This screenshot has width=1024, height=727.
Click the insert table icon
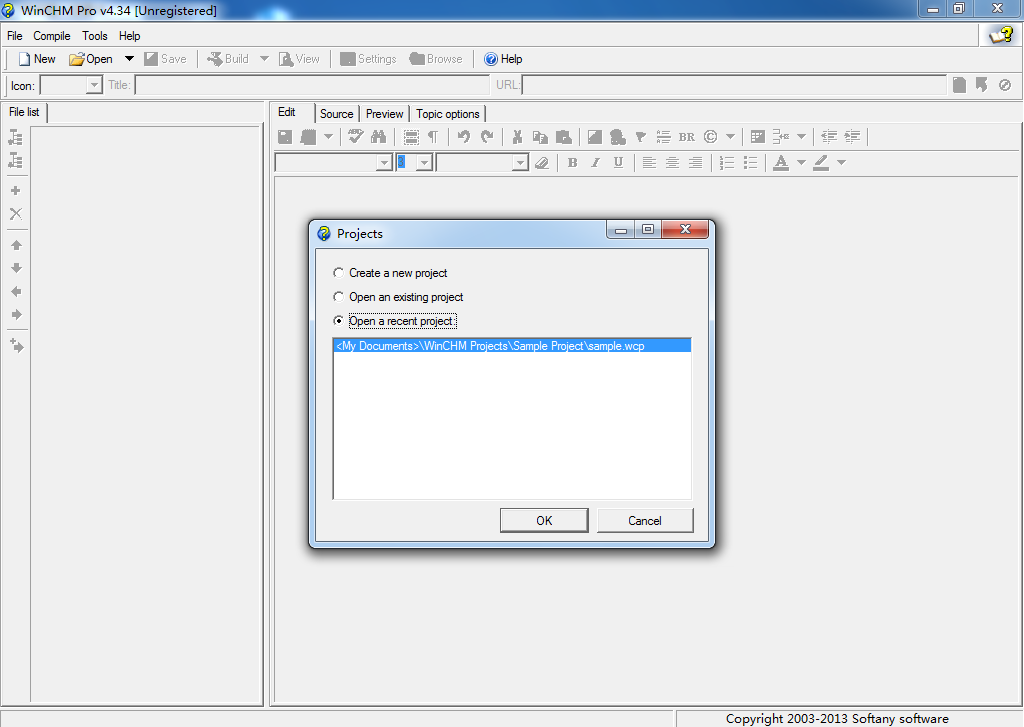click(x=758, y=137)
